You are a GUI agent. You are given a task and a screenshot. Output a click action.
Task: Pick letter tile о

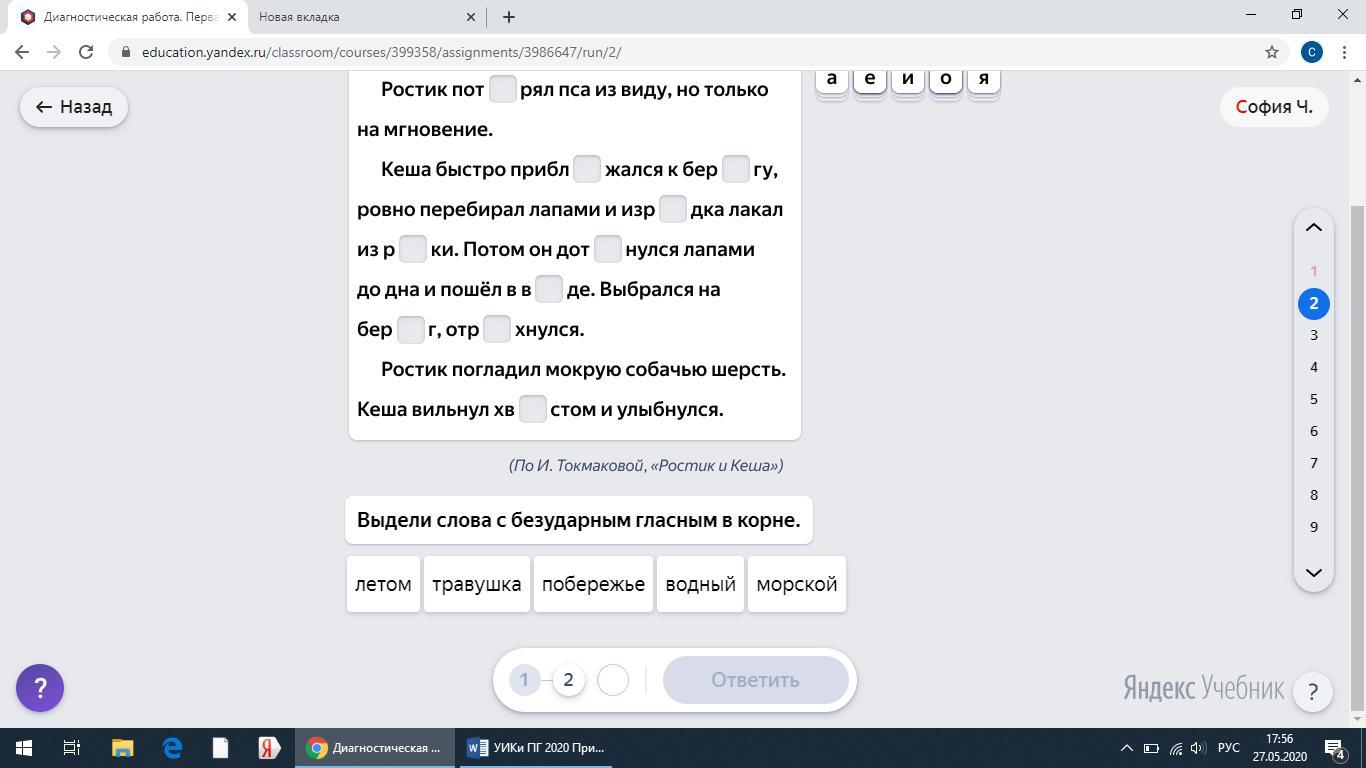[946, 79]
